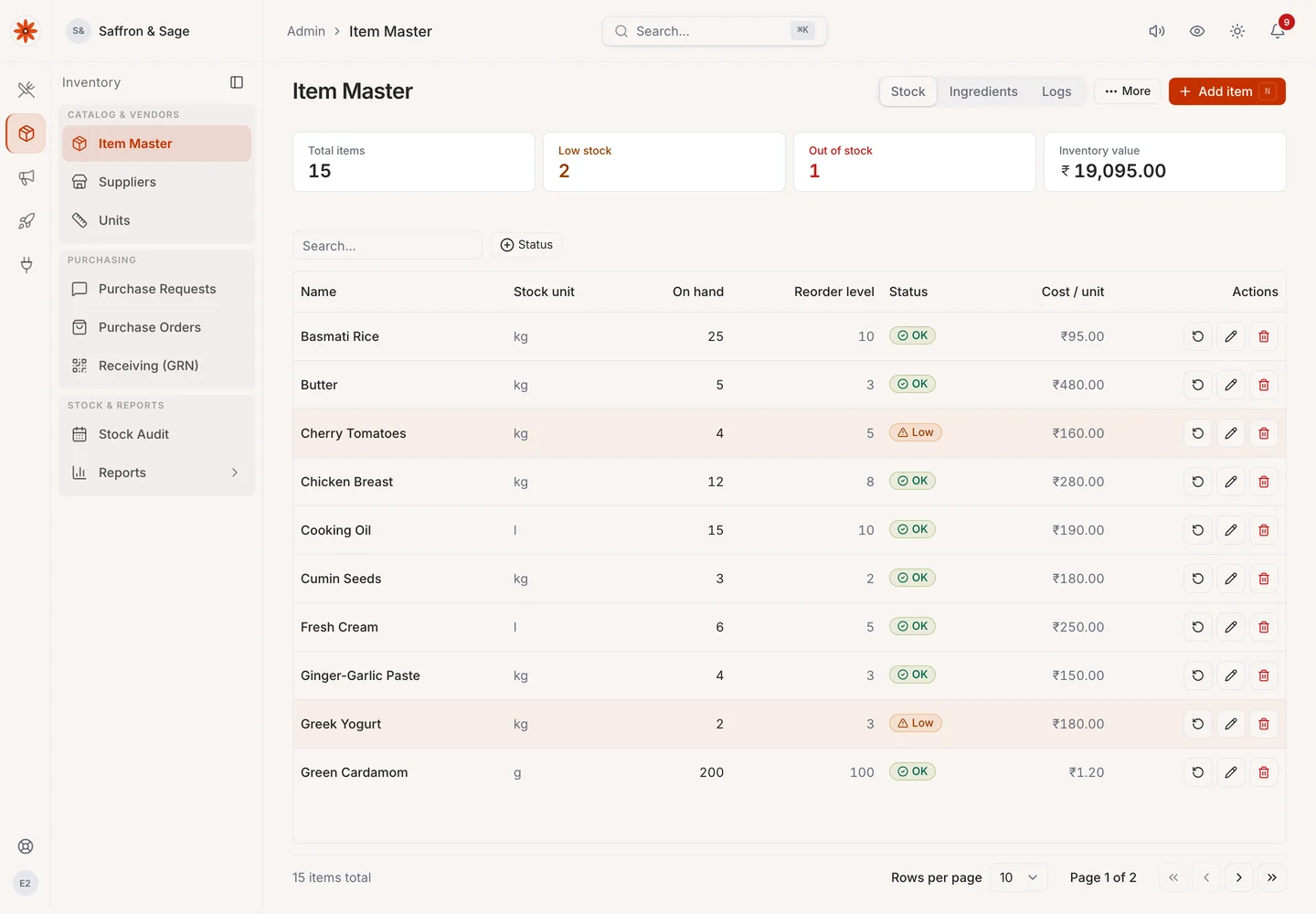Edit the Chicken Breast item
The height and width of the screenshot is (914, 1316).
tap(1231, 482)
